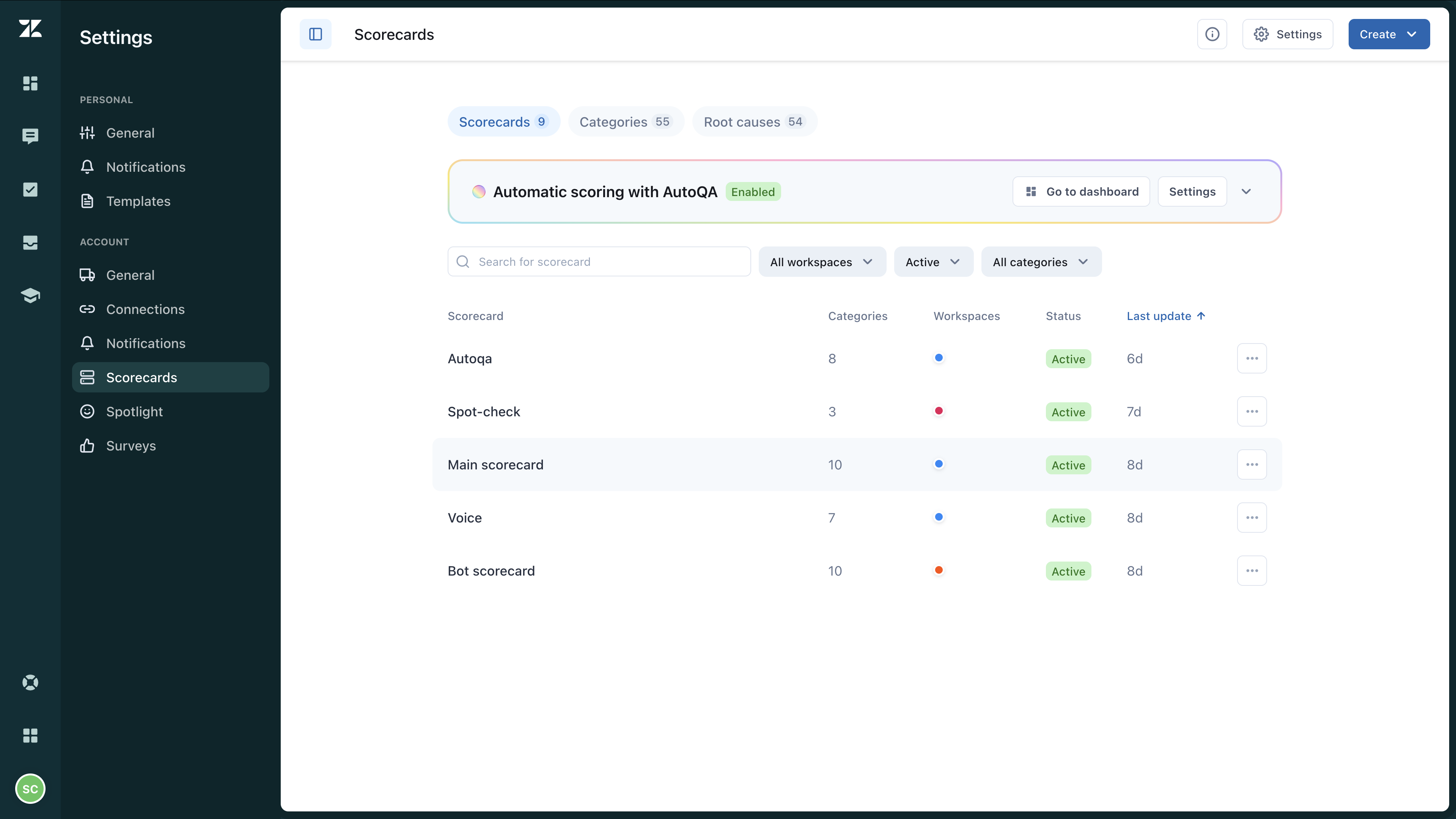Screen dimensions: 1456x819
Task: Open the Create dropdown button
Action: [1389, 35]
